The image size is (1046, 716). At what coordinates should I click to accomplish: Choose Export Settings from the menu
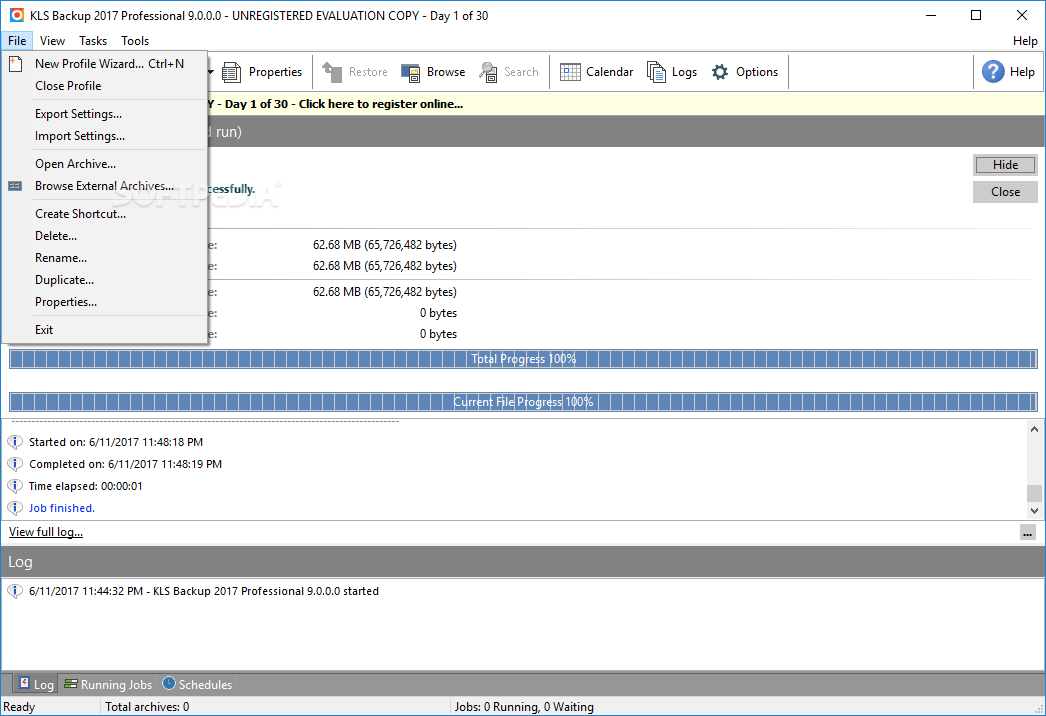[105, 114]
